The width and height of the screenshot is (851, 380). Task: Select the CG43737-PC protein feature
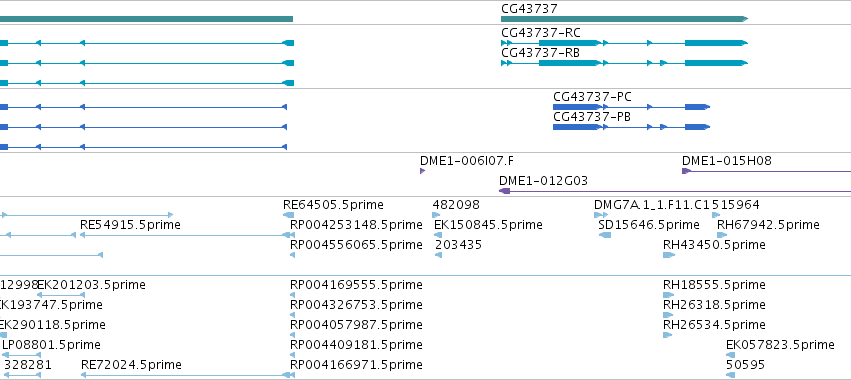pyautogui.click(x=631, y=107)
